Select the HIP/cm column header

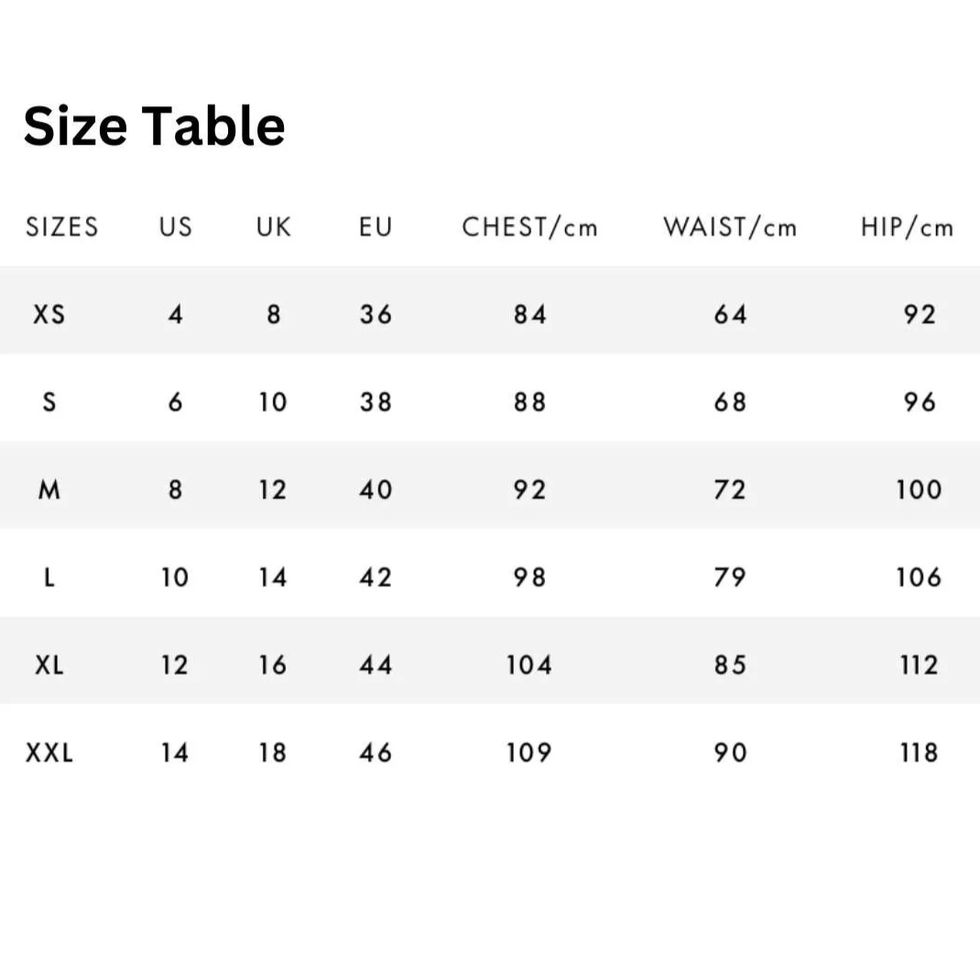tap(907, 227)
